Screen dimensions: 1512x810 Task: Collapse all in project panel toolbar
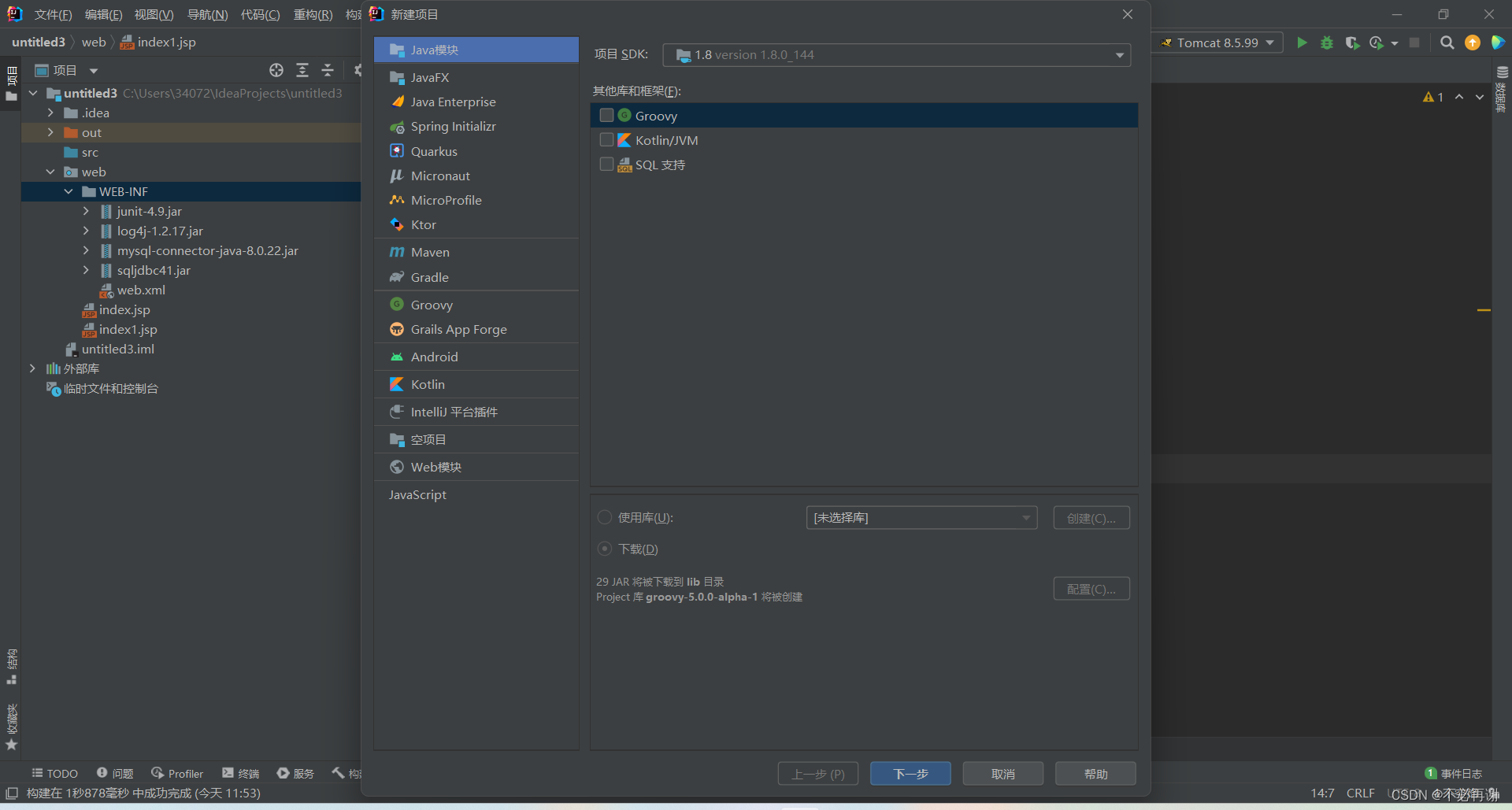tap(328, 70)
